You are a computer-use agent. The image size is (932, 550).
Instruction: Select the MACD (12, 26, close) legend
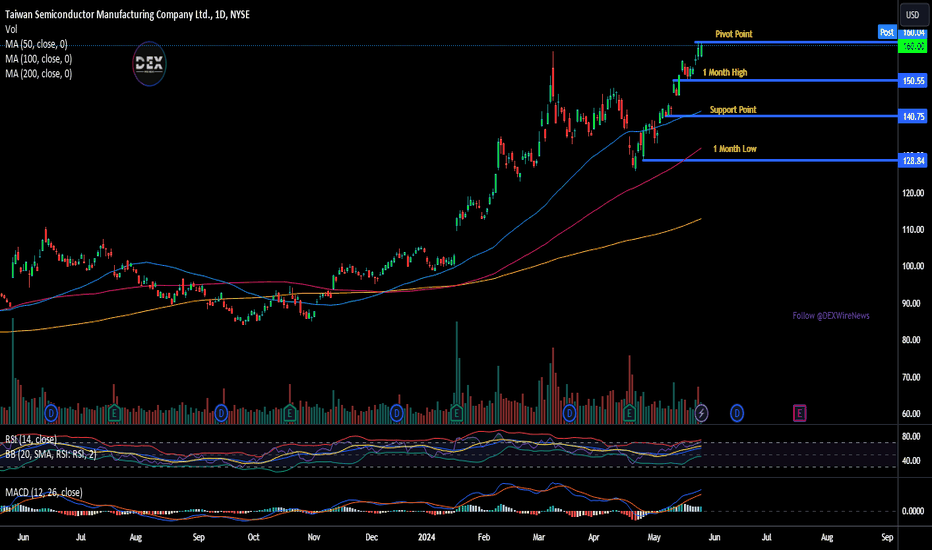click(x=44, y=492)
